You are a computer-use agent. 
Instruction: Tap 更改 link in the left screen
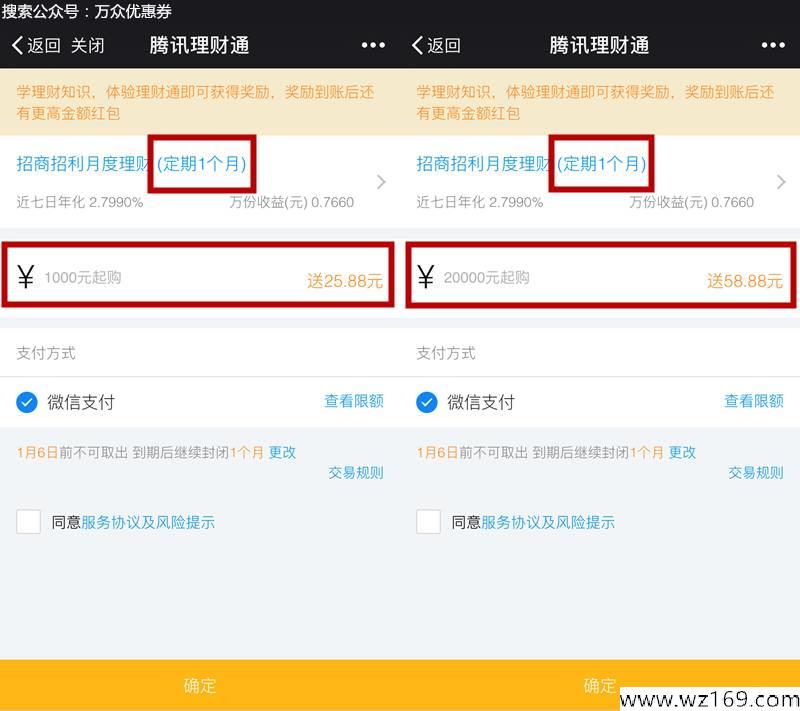(x=282, y=452)
